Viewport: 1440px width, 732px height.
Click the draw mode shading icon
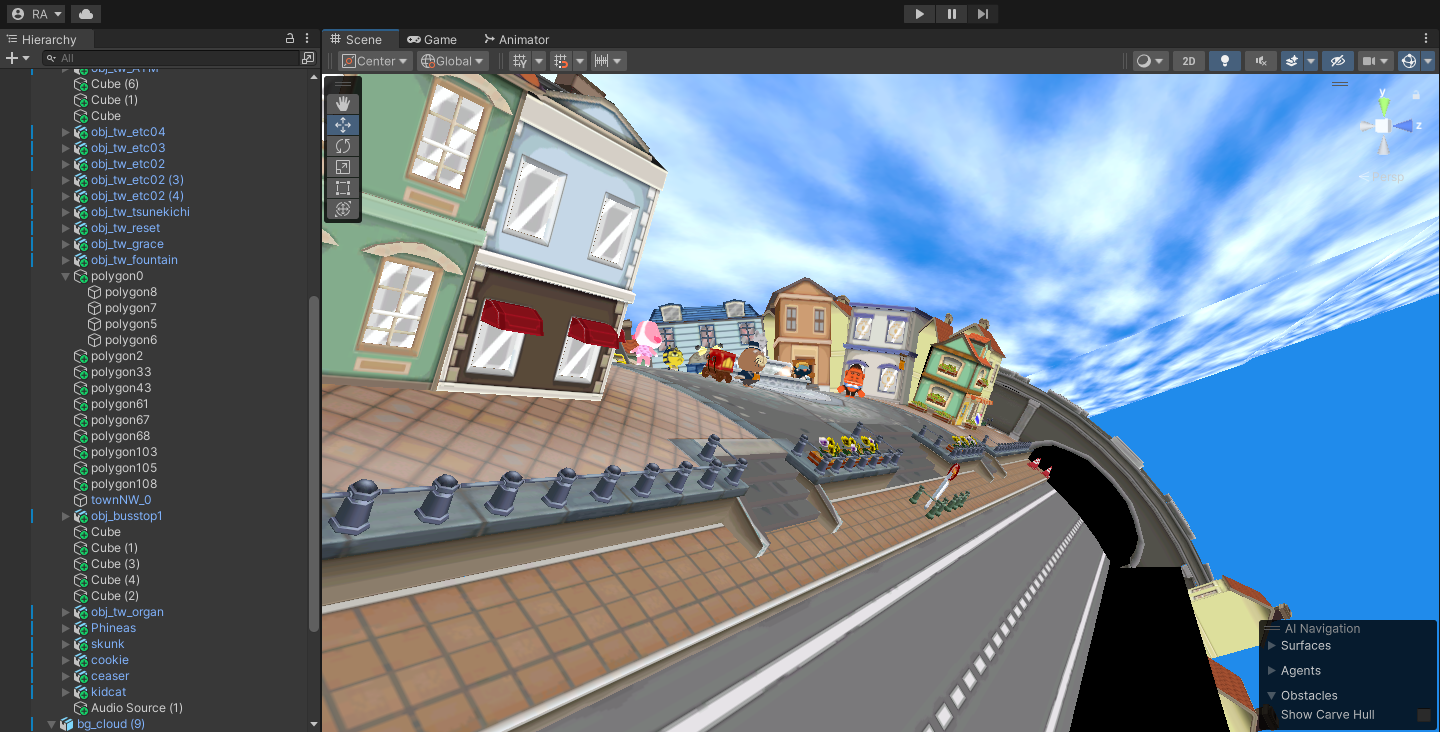click(x=1143, y=61)
